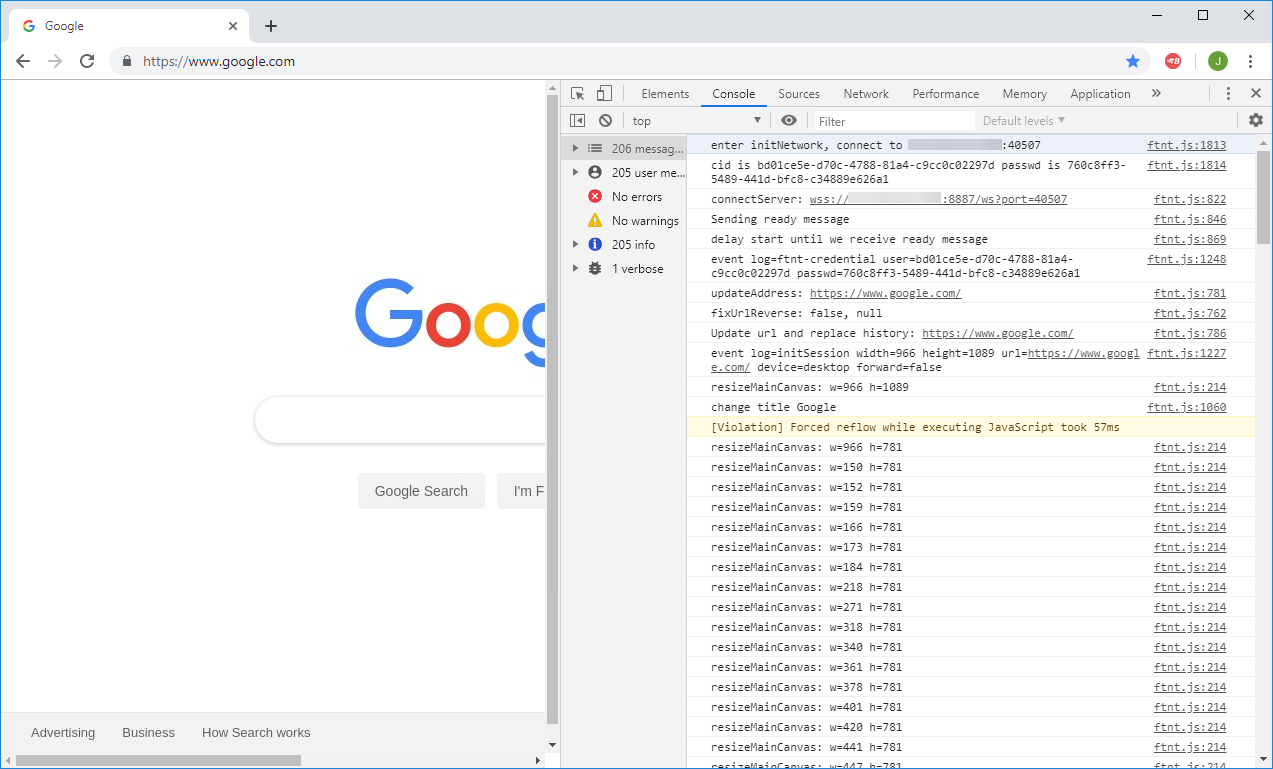Switch to the Application tab

[1100, 93]
